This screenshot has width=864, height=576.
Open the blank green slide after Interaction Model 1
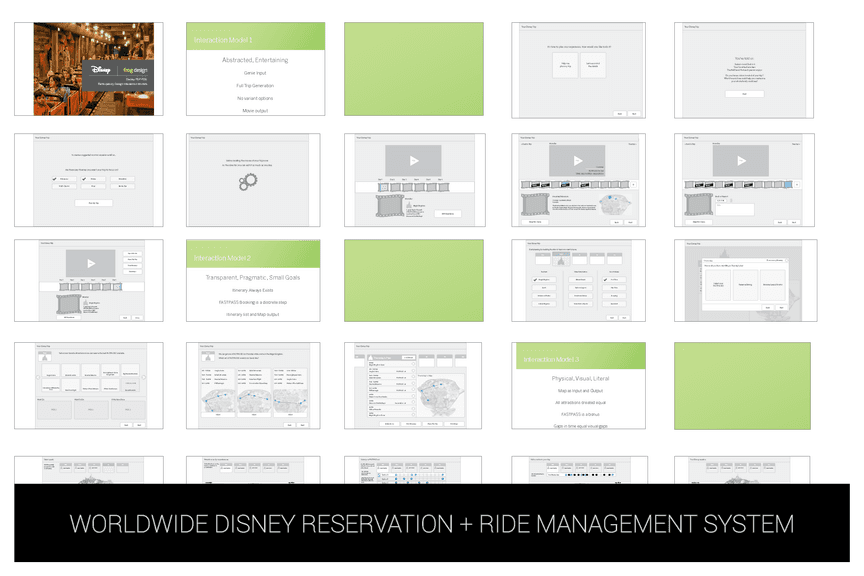414,69
